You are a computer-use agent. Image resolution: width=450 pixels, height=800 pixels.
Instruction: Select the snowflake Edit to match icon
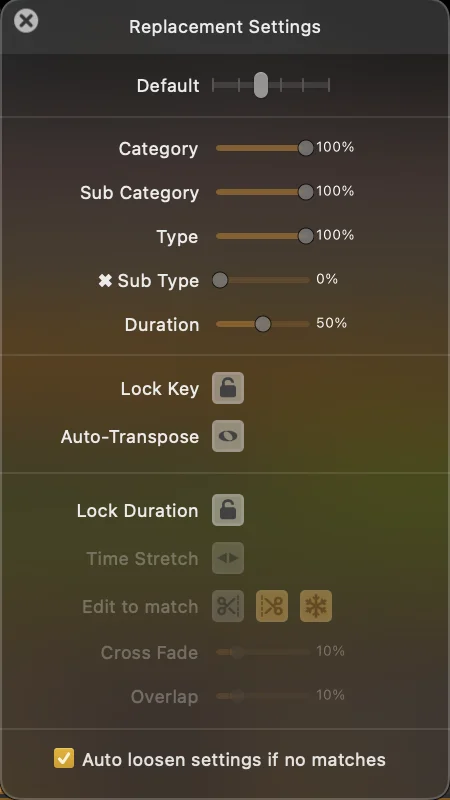click(x=316, y=606)
